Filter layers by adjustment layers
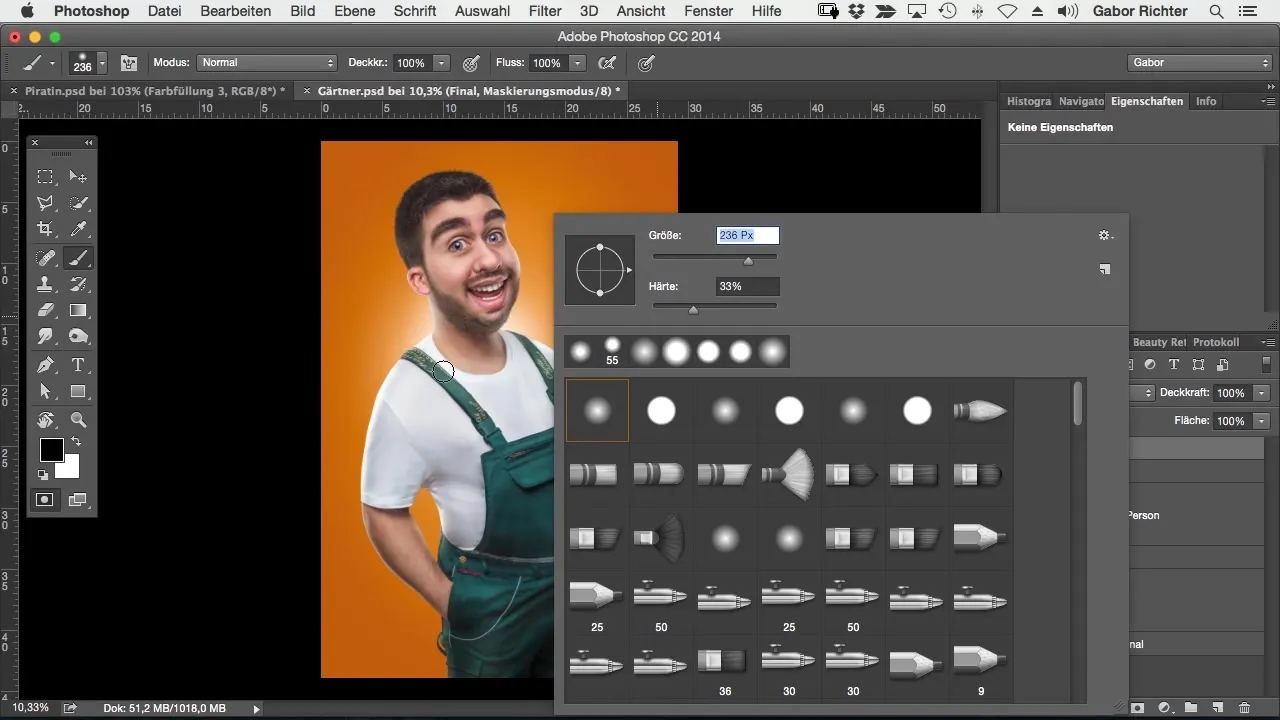This screenshot has width=1280, height=720. pyautogui.click(x=1151, y=365)
